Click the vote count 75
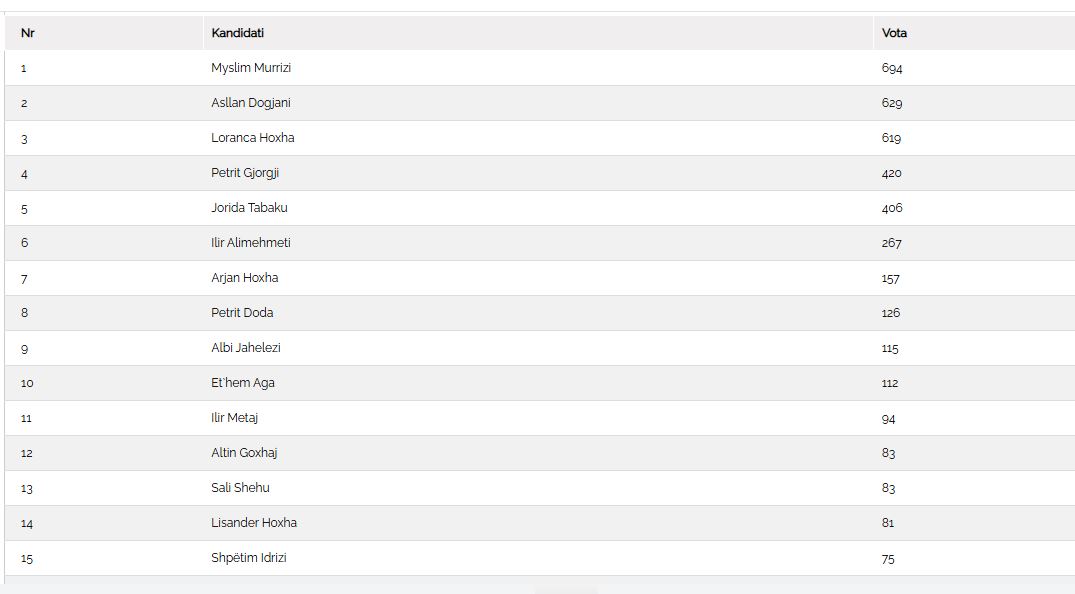Image resolution: width=1075 pixels, height=594 pixels. click(x=888, y=559)
